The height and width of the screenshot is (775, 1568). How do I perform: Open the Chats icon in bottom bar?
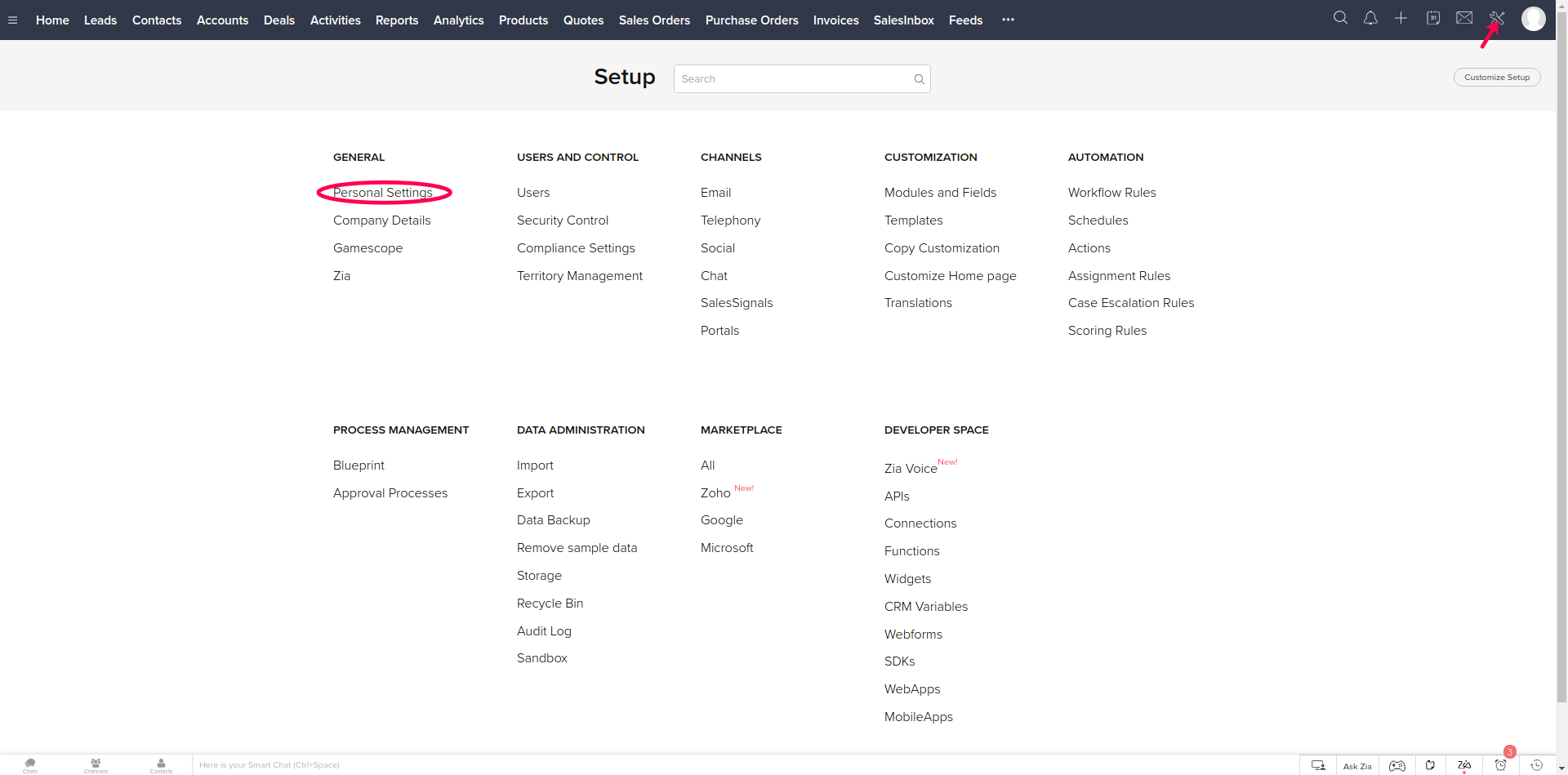30,765
